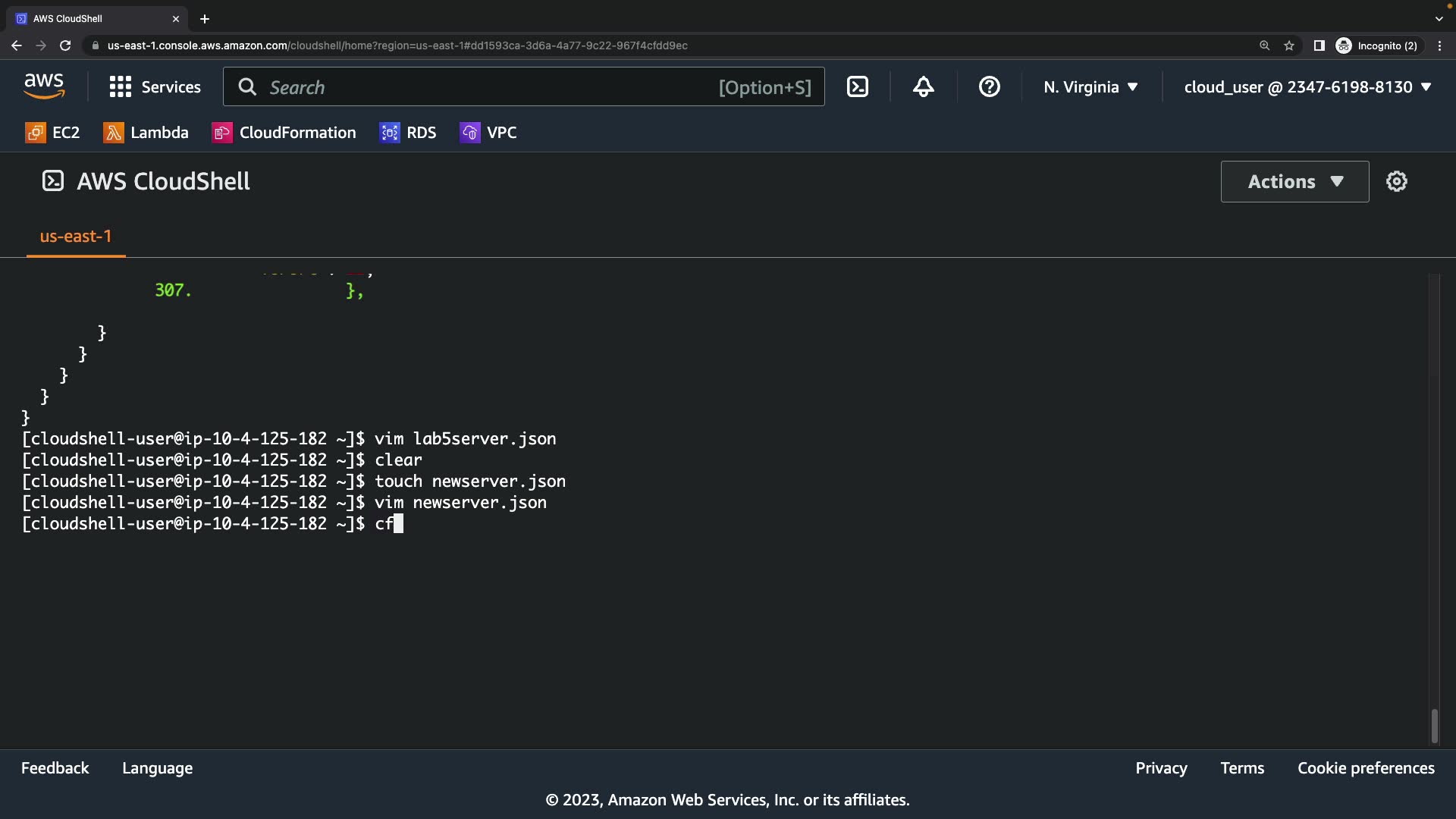Open the help question mark menu
This screenshot has width=1456, height=819.
(x=989, y=87)
